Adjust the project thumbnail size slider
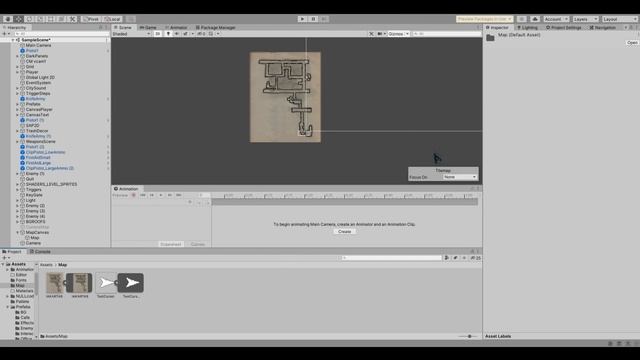The width and height of the screenshot is (640, 360). pyautogui.click(x=469, y=336)
